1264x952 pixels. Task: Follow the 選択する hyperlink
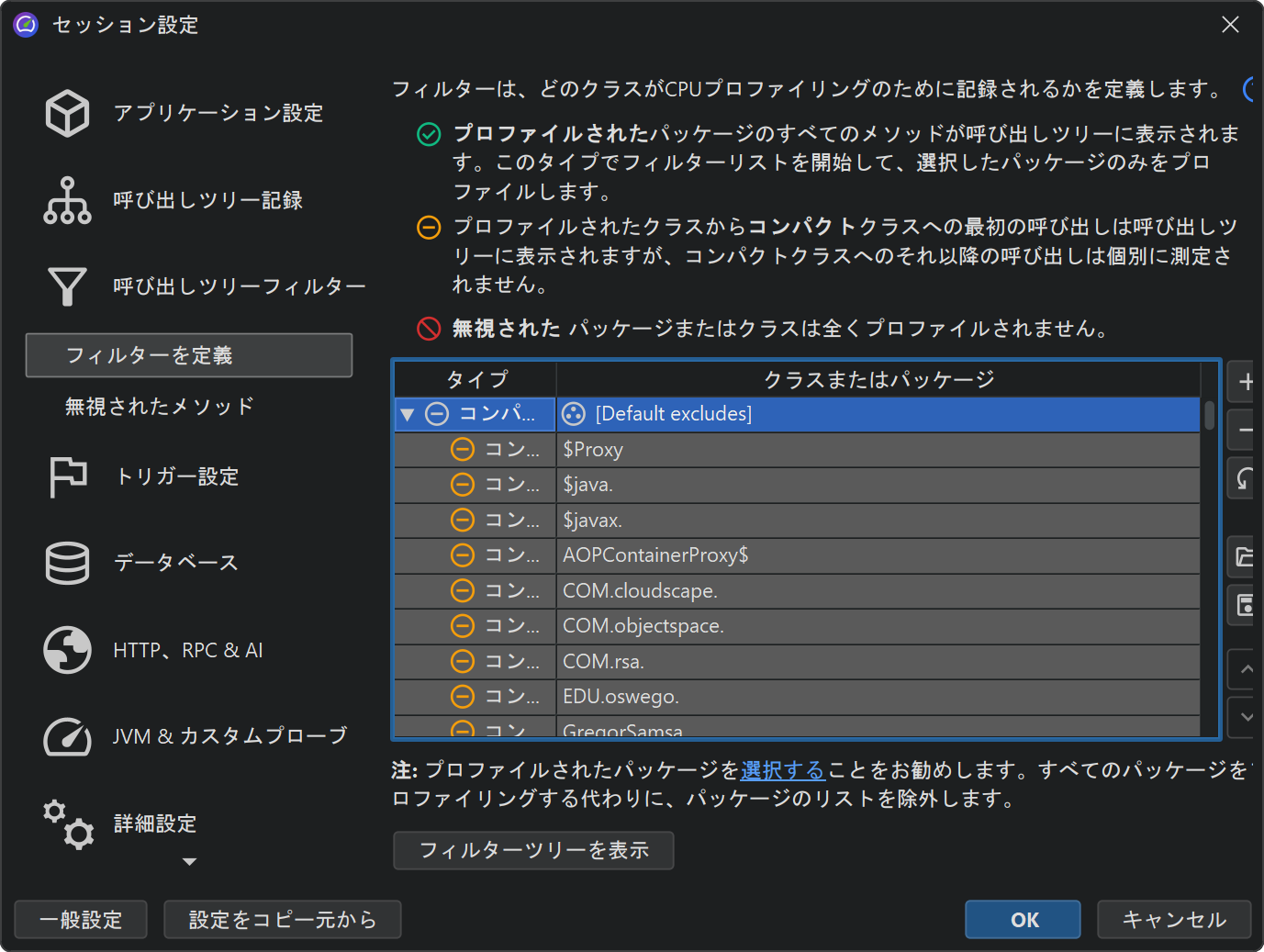coord(782,769)
